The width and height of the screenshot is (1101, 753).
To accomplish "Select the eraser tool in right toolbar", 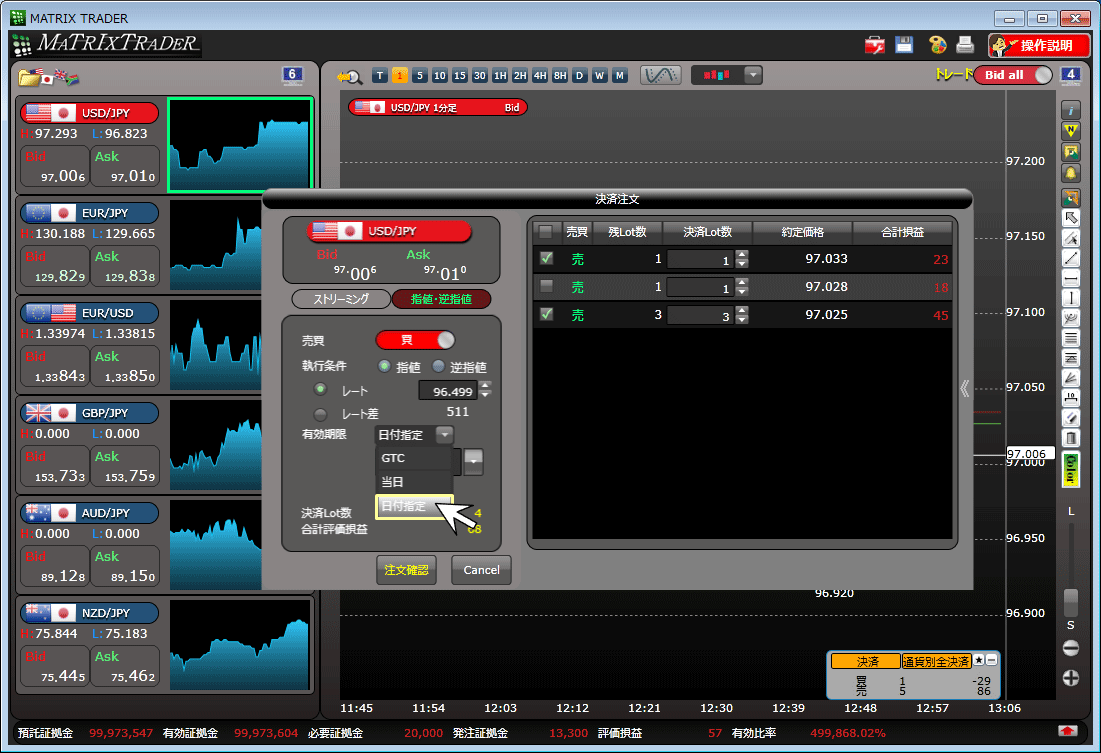I will coord(1070,418).
